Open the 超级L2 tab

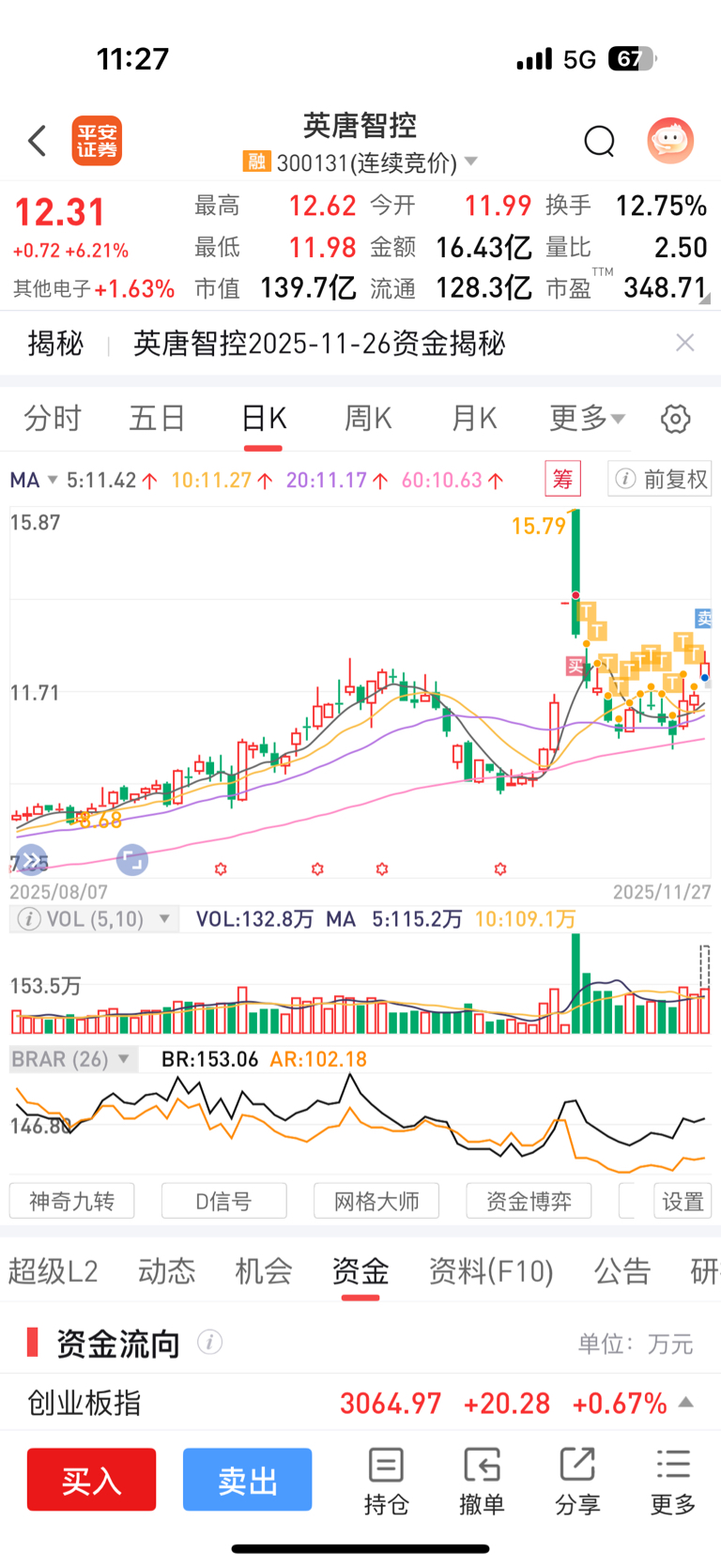pyautogui.click(x=53, y=1271)
